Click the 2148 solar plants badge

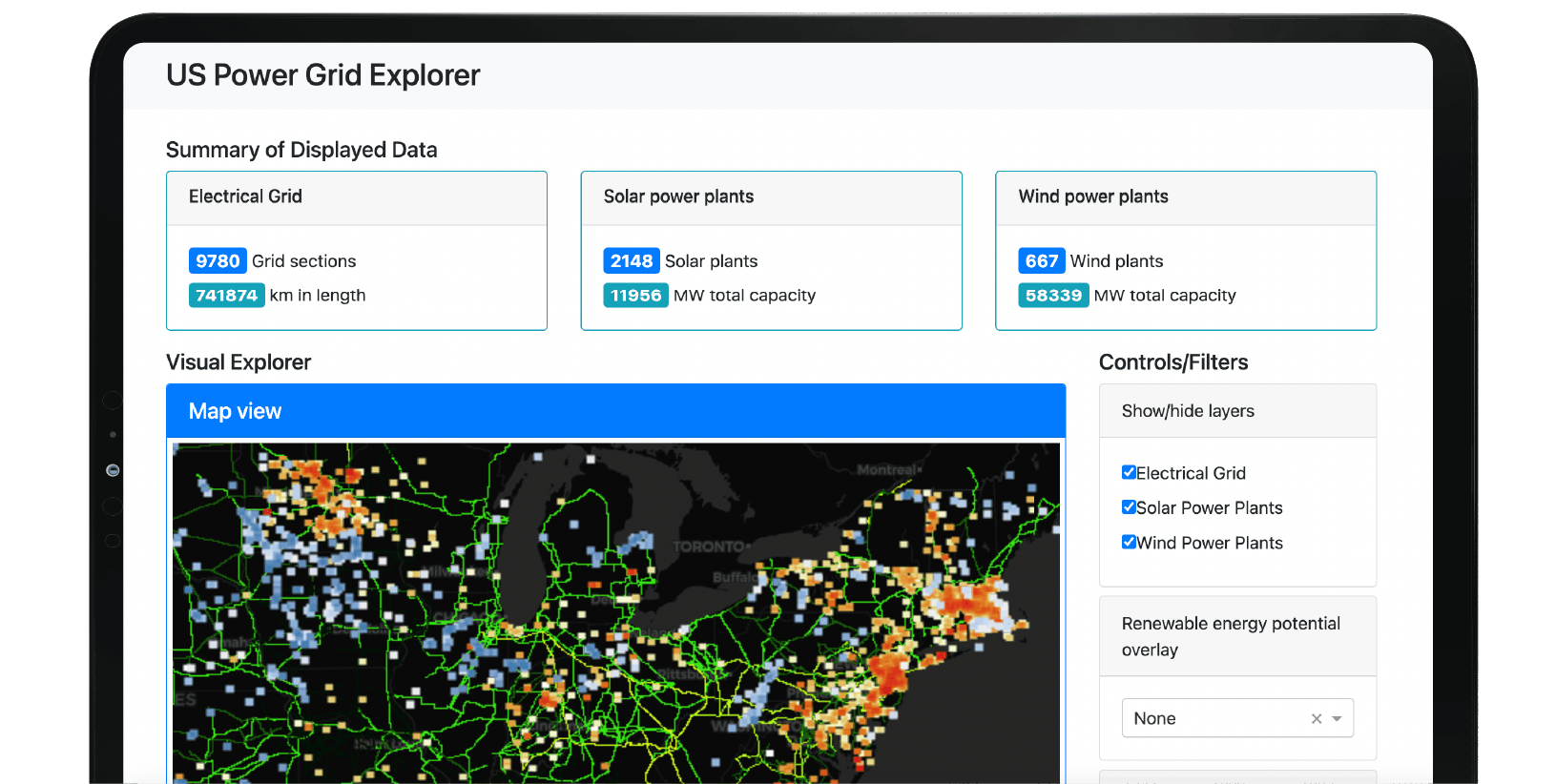[631, 261]
